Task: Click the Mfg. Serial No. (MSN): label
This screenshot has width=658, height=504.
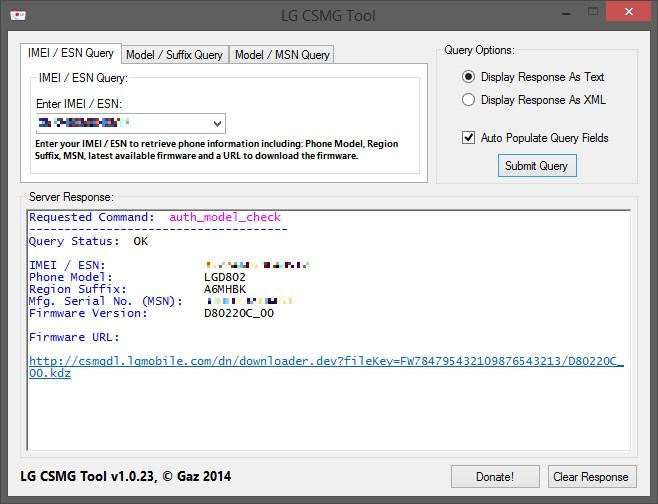Action: click(106, 301)
